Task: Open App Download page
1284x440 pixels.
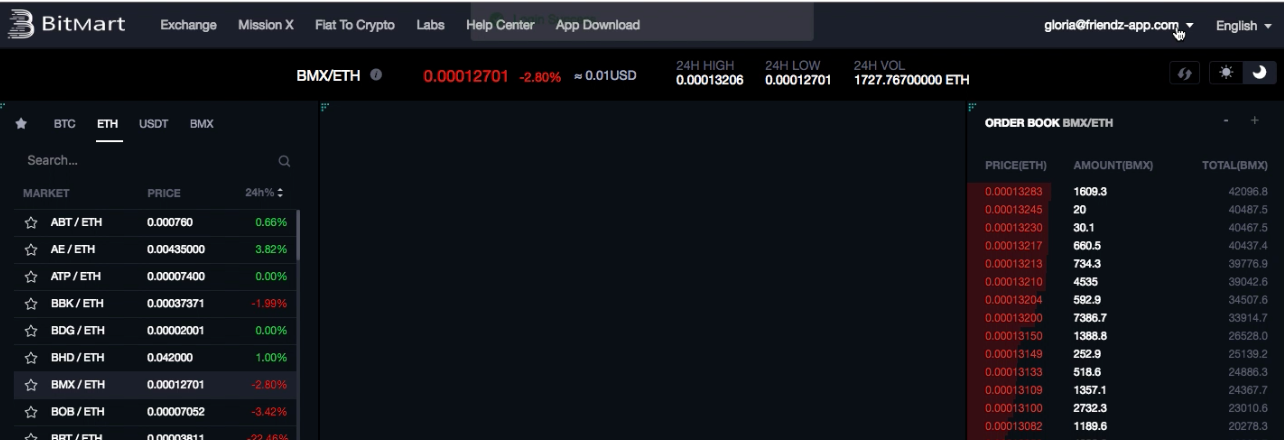Action: point(598,25)
